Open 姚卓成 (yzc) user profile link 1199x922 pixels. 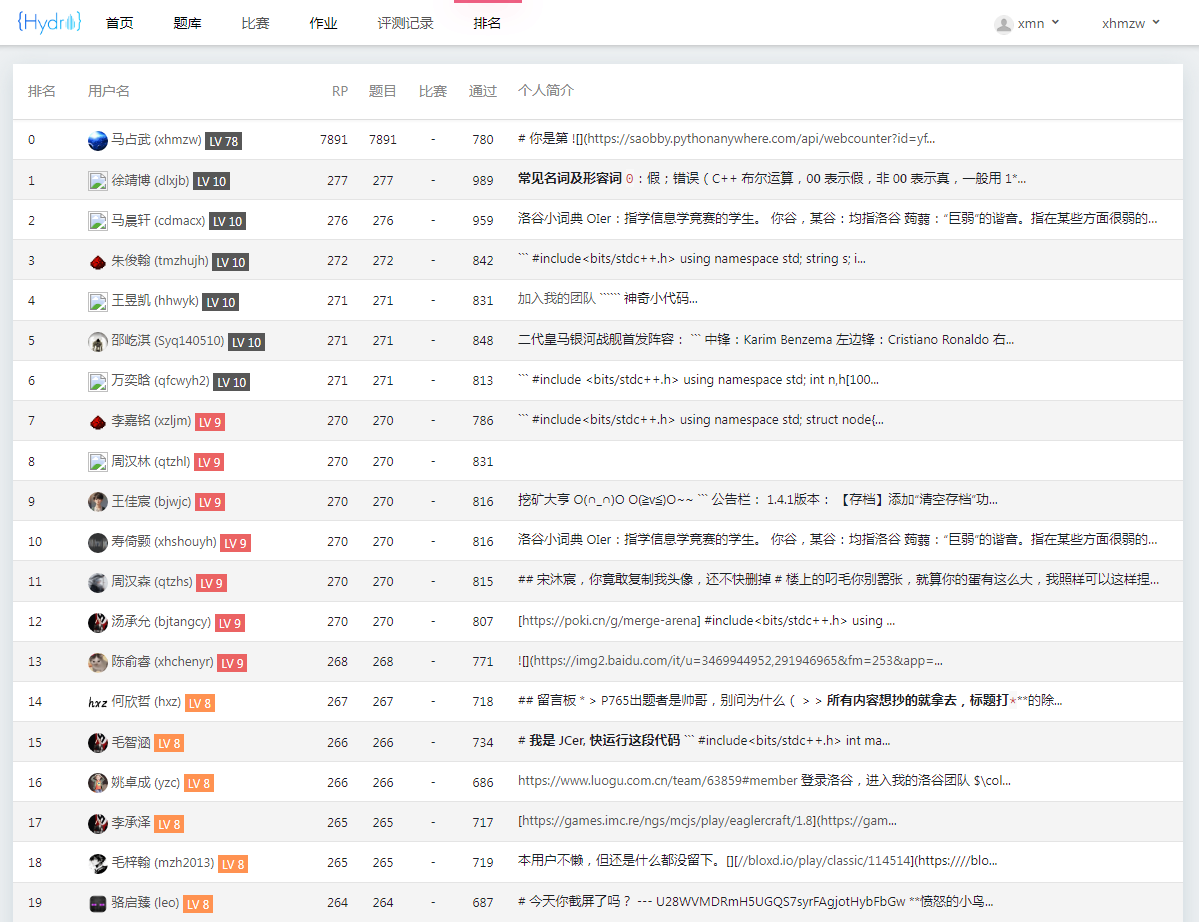(x=145, y=782)
